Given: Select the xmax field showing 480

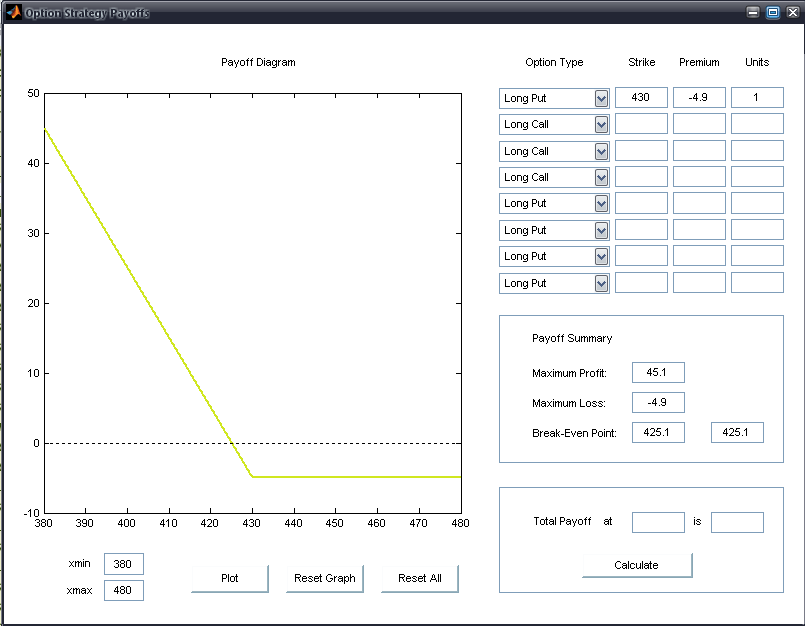Looking at the screenshot, I should point(124,590).
